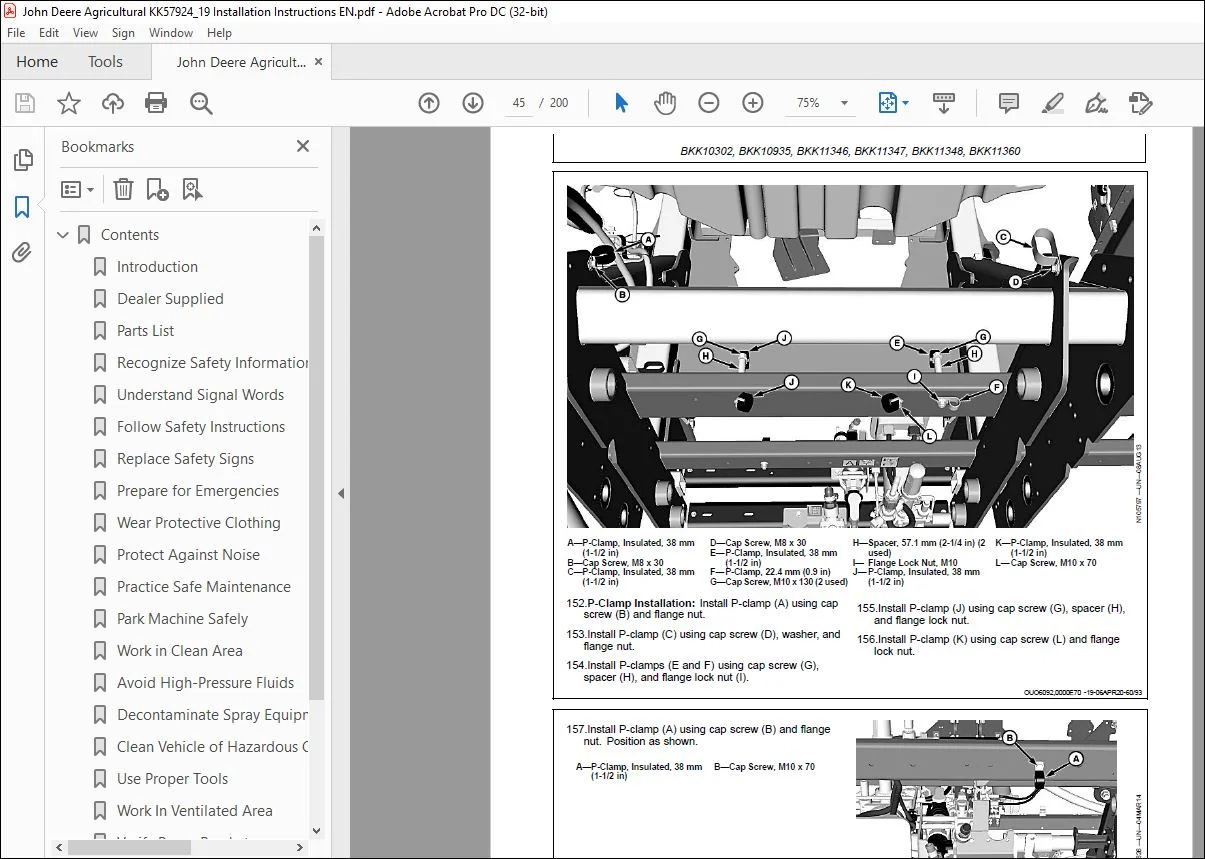The image size is (1205, 859).
Task: Open Work In Ventilated Area bookmark
Action: pos(194,811)
